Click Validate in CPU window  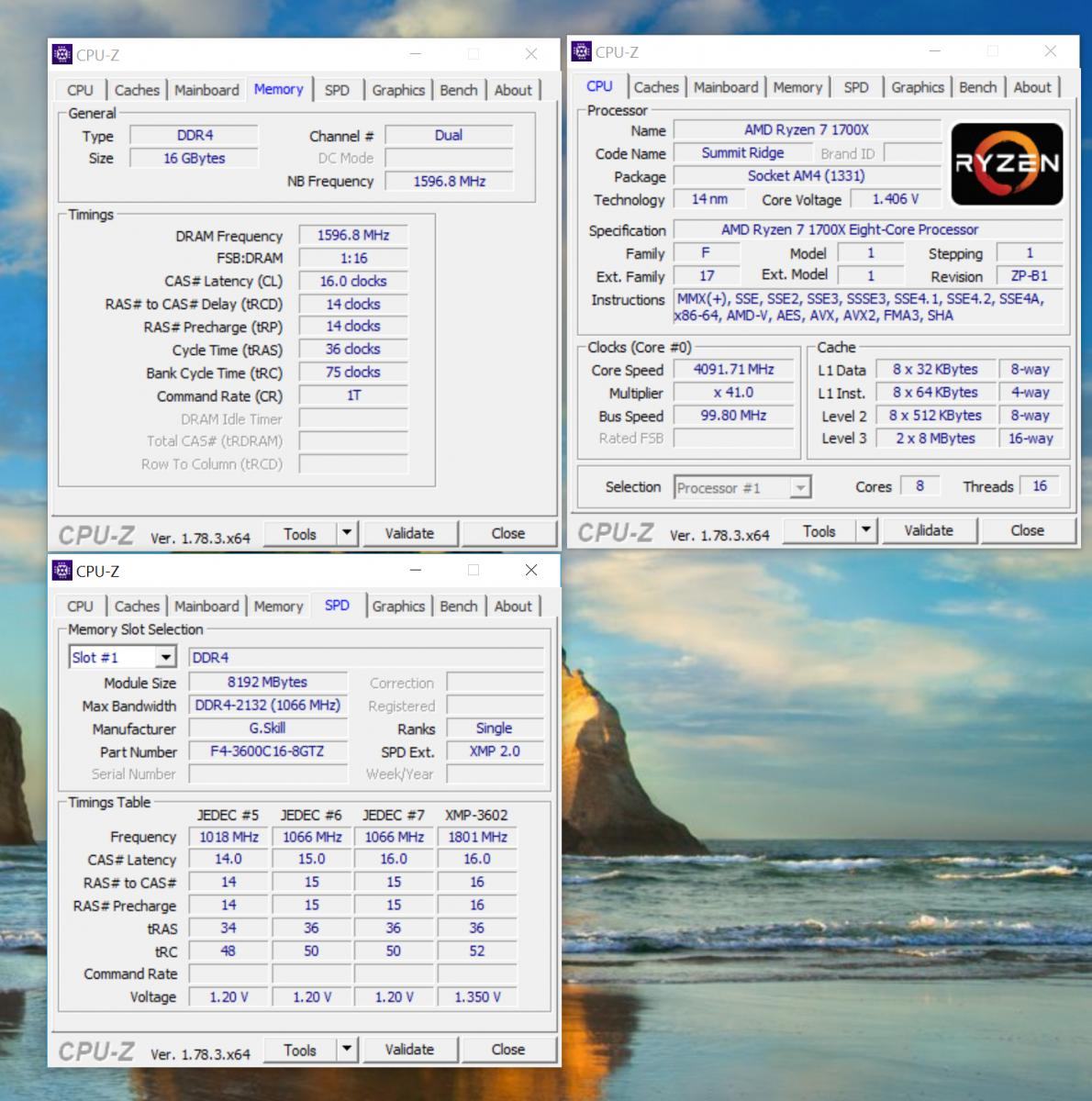point(929,531)
